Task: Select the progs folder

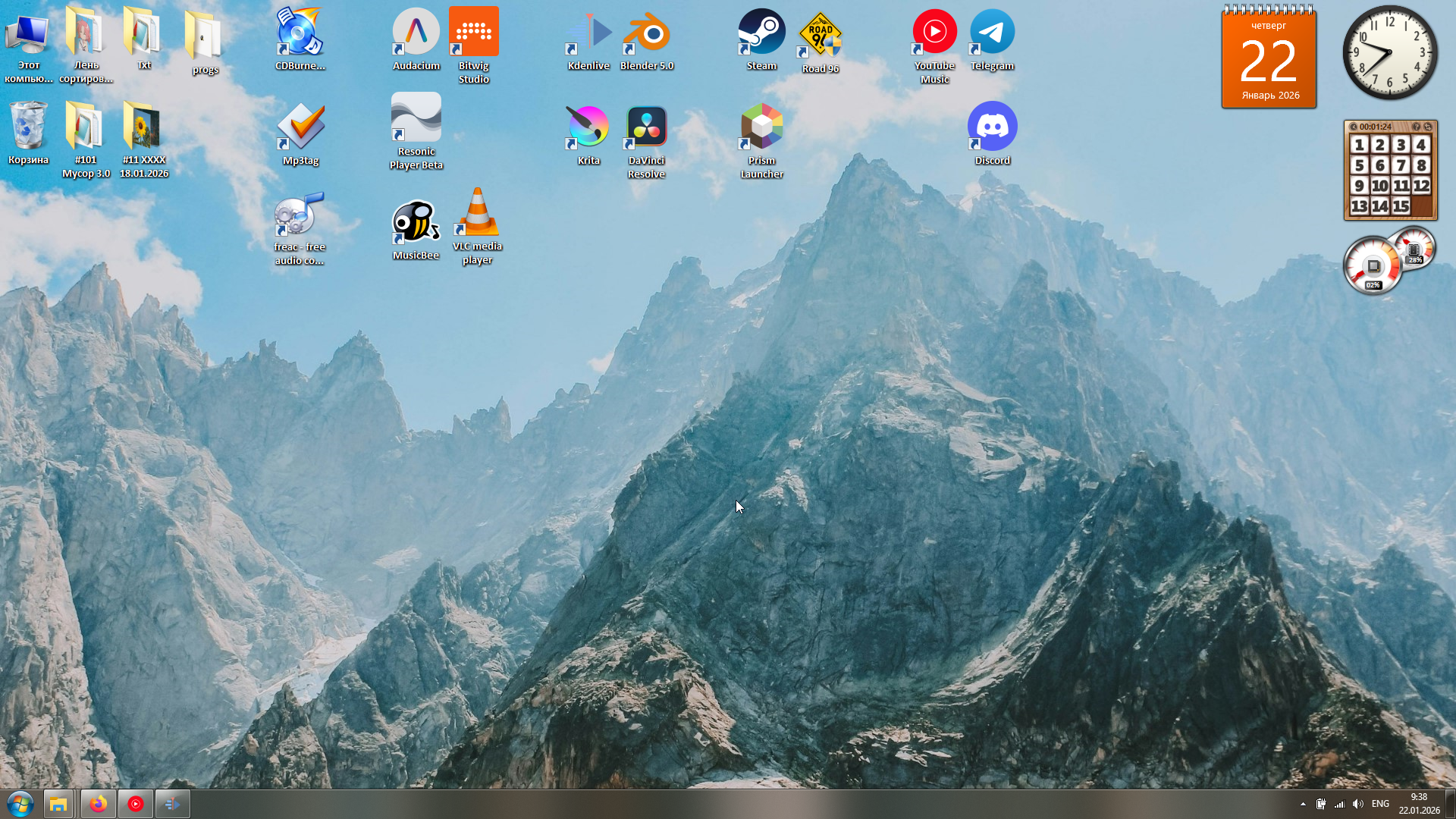Action: [204, 36]
